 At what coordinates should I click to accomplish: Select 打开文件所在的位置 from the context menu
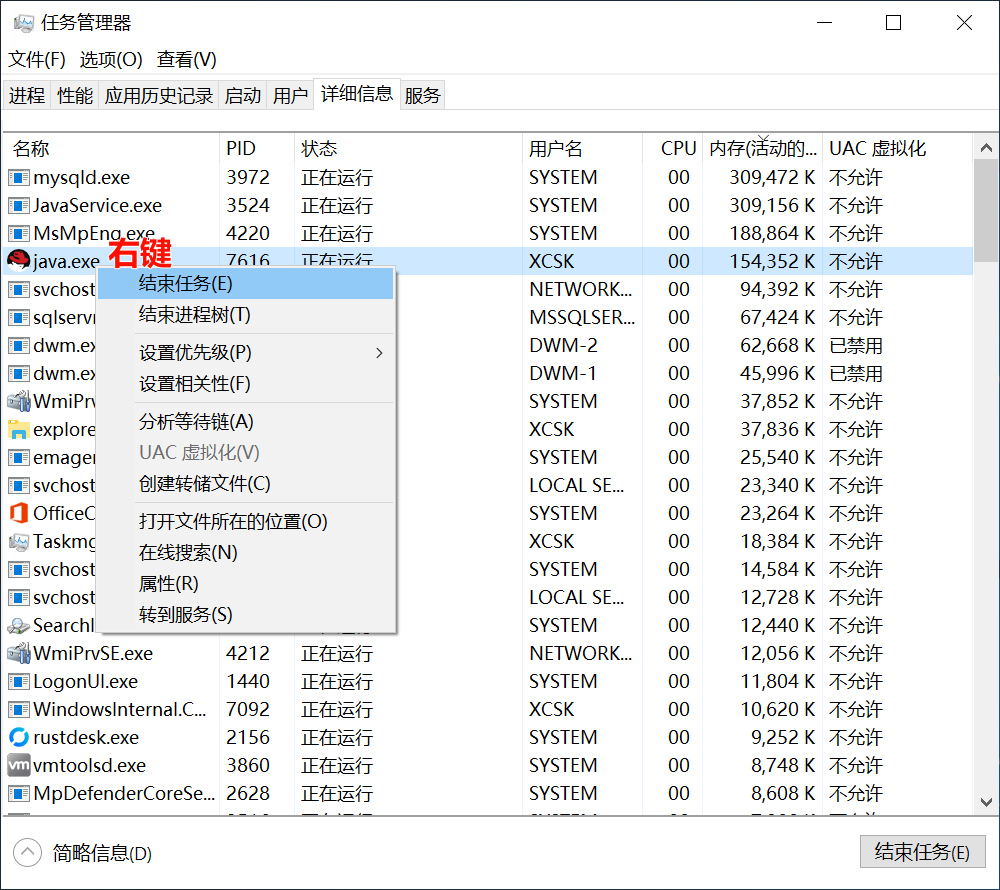point(233,522)
